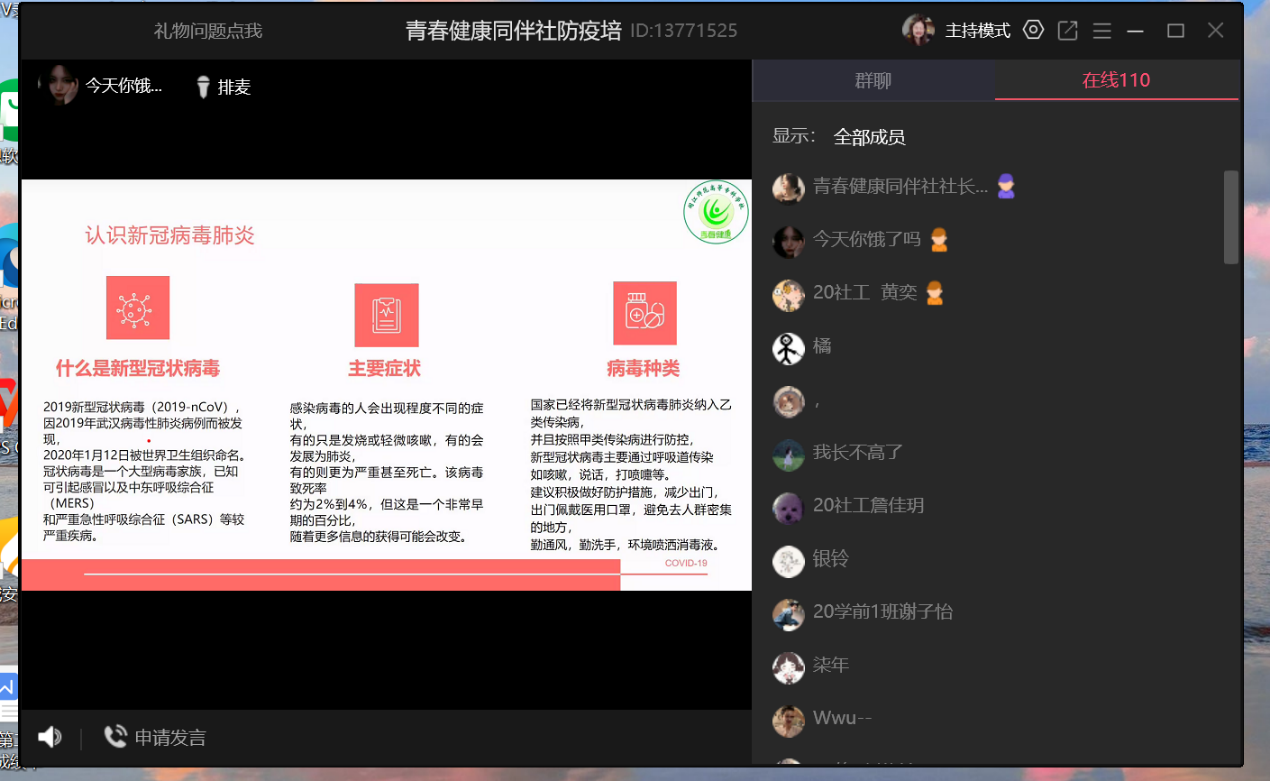
Task: Click the 排麦 queue button
Action: 234,87
